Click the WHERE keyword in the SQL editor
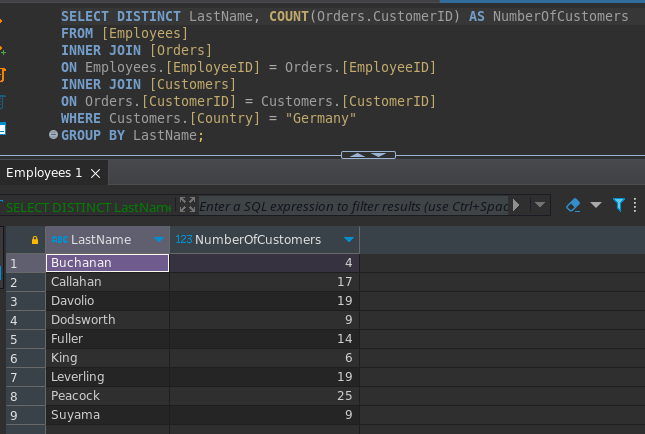This screenshot has height=434, width=645. pos(81,118)
